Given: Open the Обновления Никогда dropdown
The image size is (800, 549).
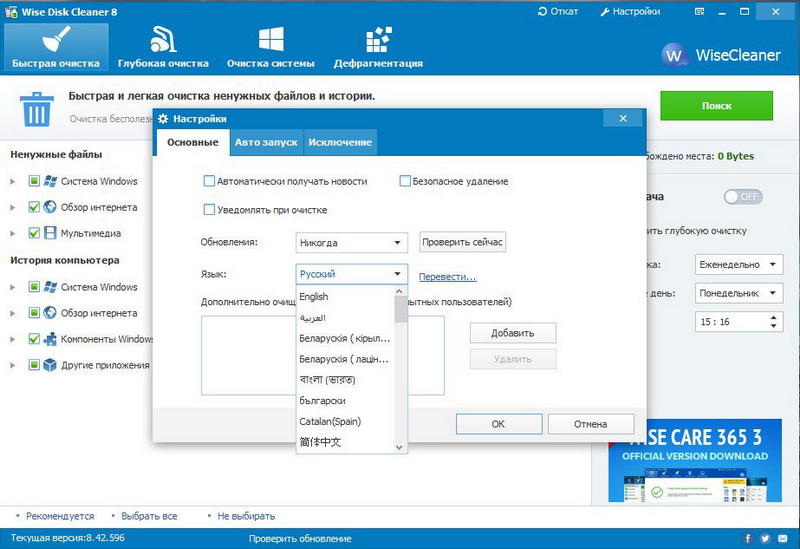Looking at the screenshot, I should point(352,243).
